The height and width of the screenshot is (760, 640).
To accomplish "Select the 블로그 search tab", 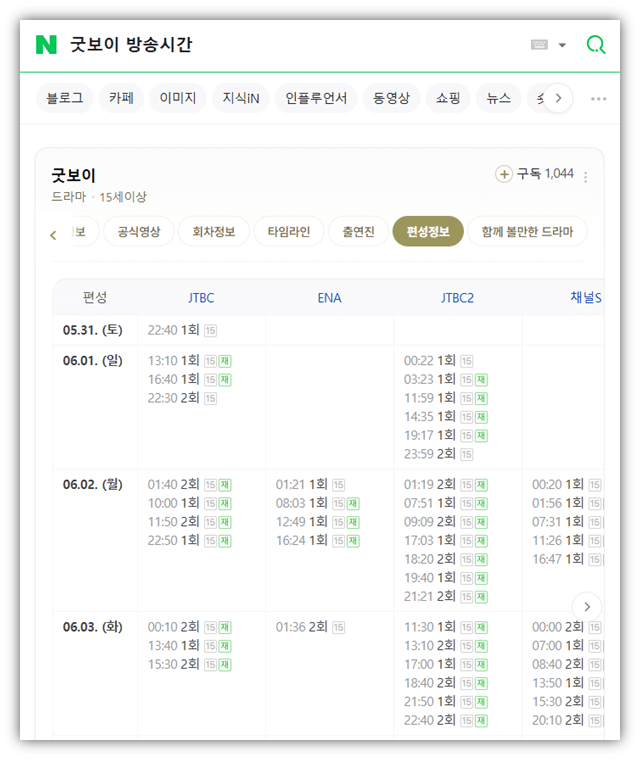I will 64,98.
